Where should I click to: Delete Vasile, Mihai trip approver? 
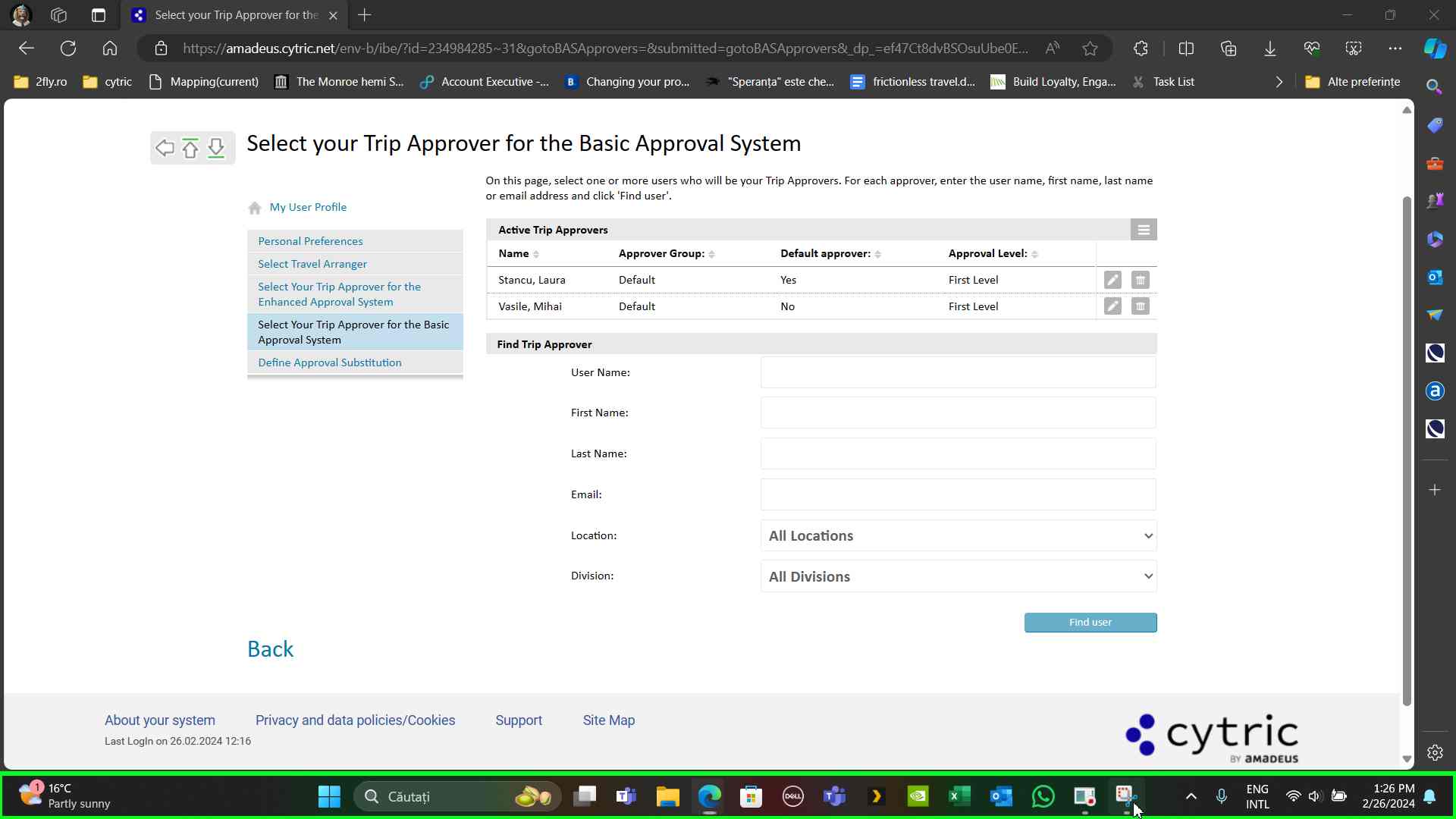click(1140, 306)
